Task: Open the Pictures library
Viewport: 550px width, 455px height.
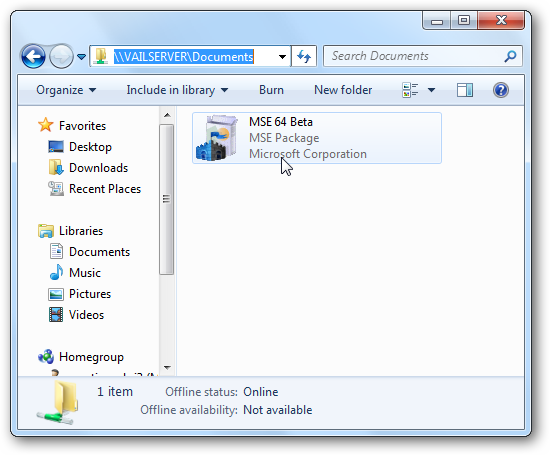Action: point(90,294)
